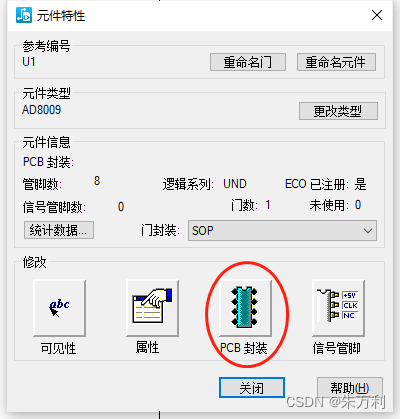Click the PCB 封装 label below chip
The image size is (400, 419).
pyautogui.click(x=244, y=348)
